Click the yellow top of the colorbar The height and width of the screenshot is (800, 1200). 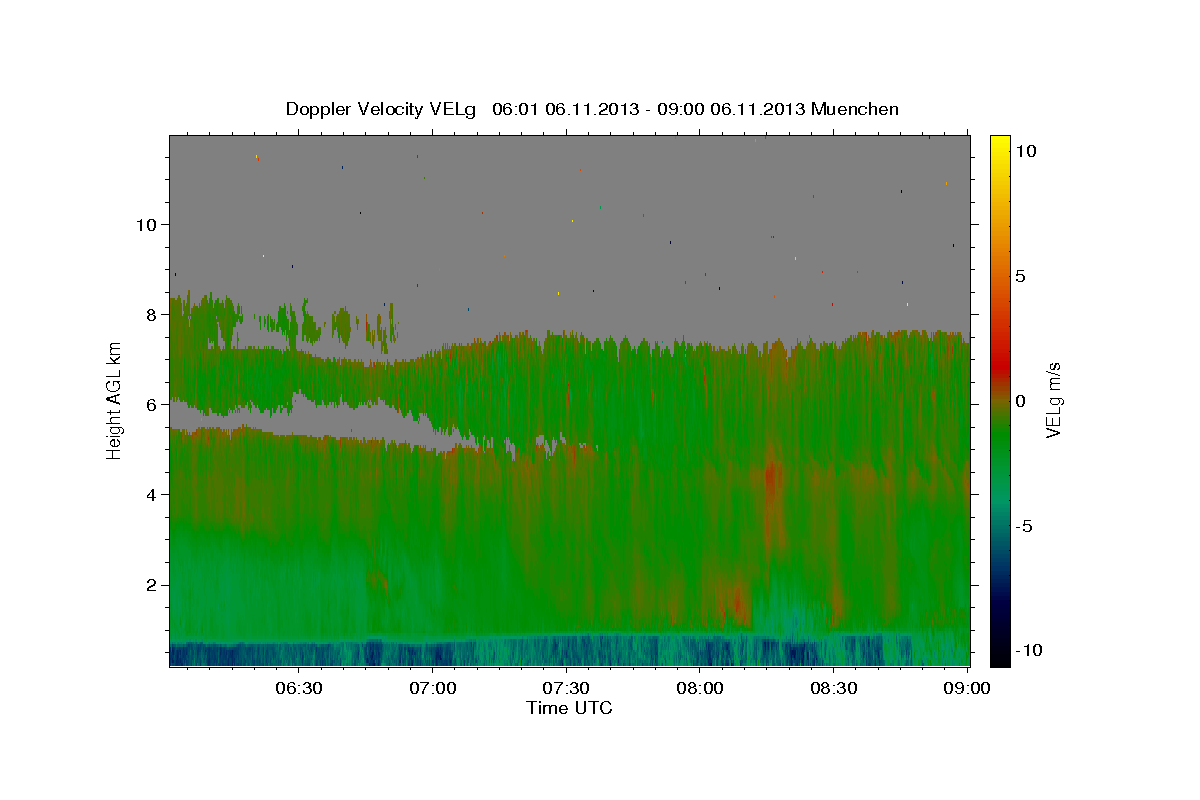[x=999, y=145]
